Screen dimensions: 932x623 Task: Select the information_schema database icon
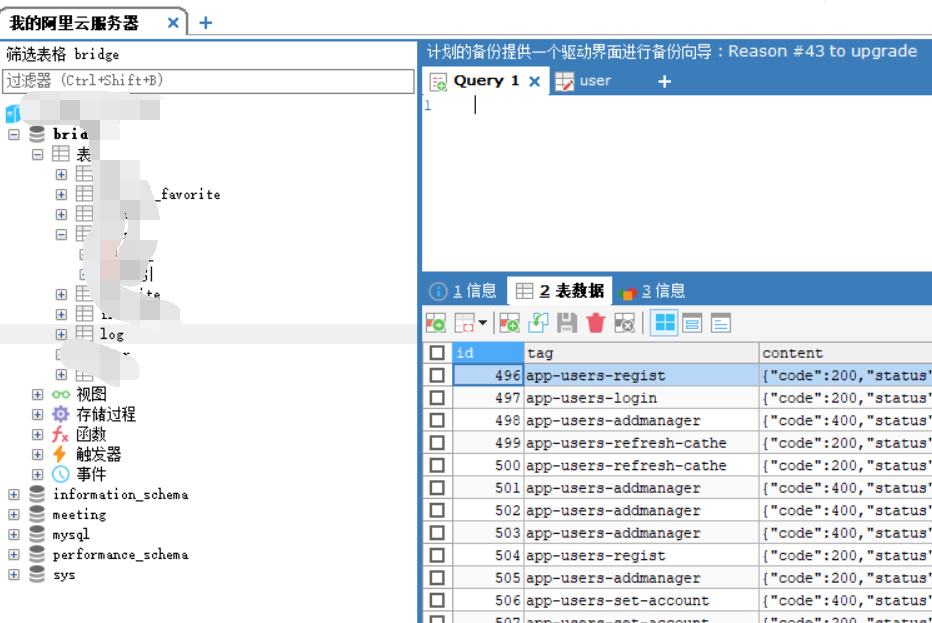click(37, 495)
